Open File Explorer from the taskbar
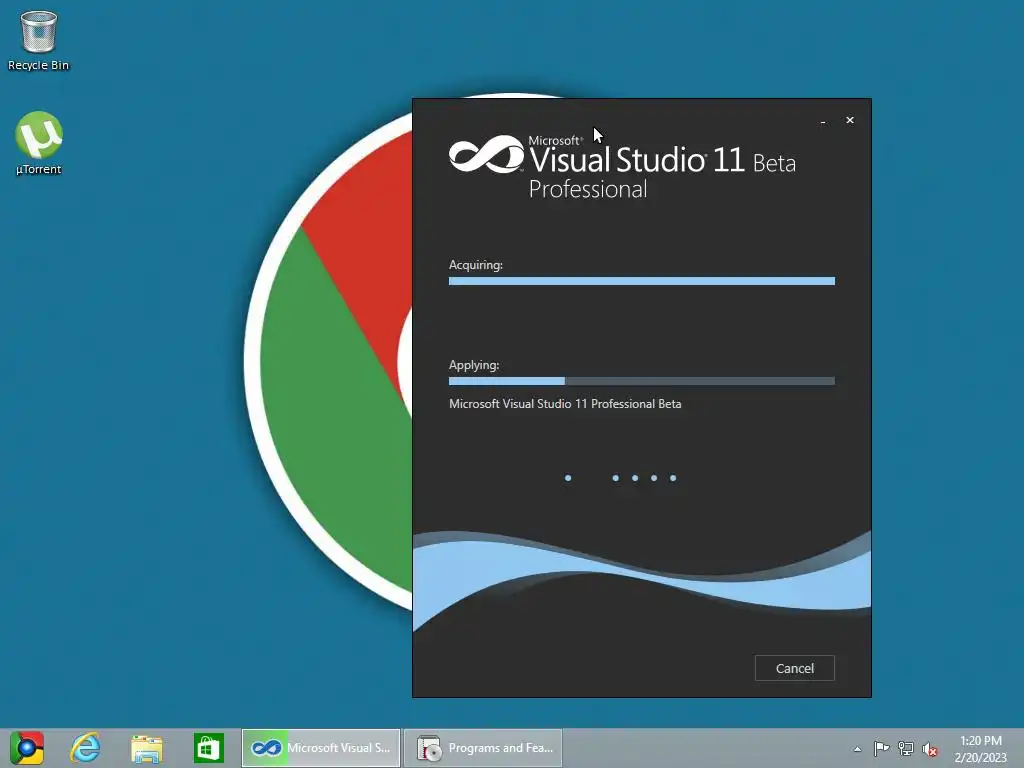The image size is (1024, 768). (146, 748)
